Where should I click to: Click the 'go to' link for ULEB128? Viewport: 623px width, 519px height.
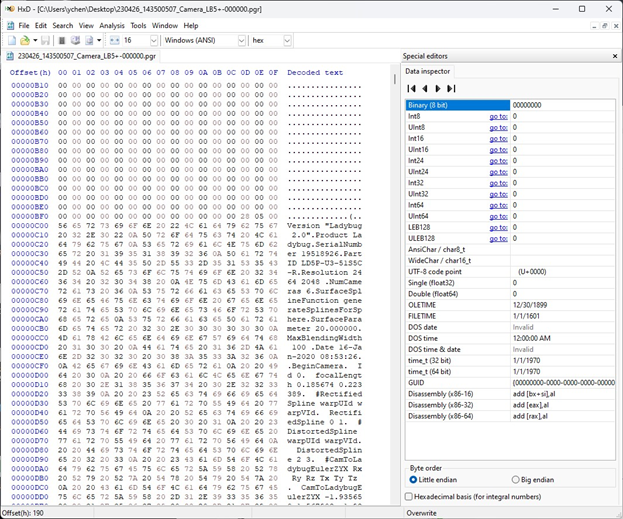[498, 239]
